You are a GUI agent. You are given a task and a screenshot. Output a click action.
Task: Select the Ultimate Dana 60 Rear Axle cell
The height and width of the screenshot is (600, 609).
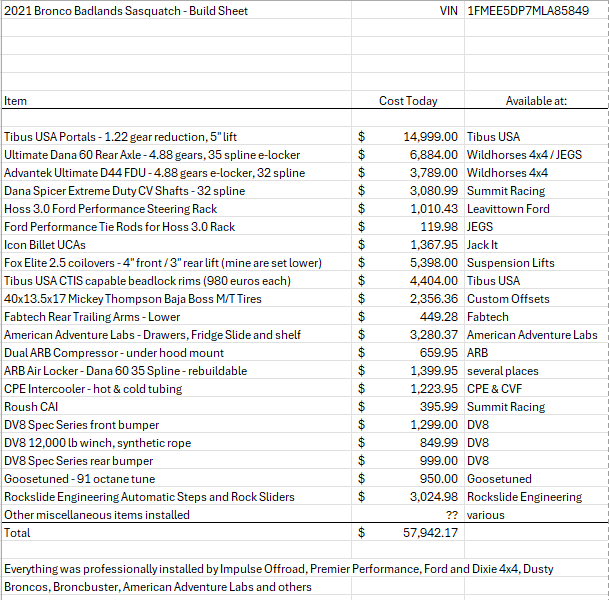[176, 155]
